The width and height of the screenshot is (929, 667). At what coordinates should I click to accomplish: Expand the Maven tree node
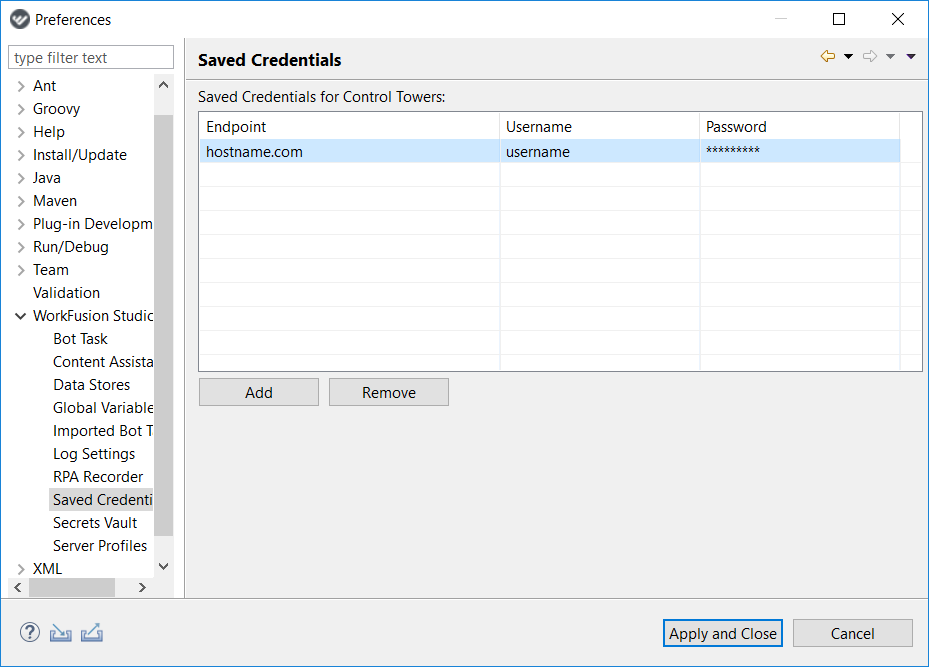21,201
